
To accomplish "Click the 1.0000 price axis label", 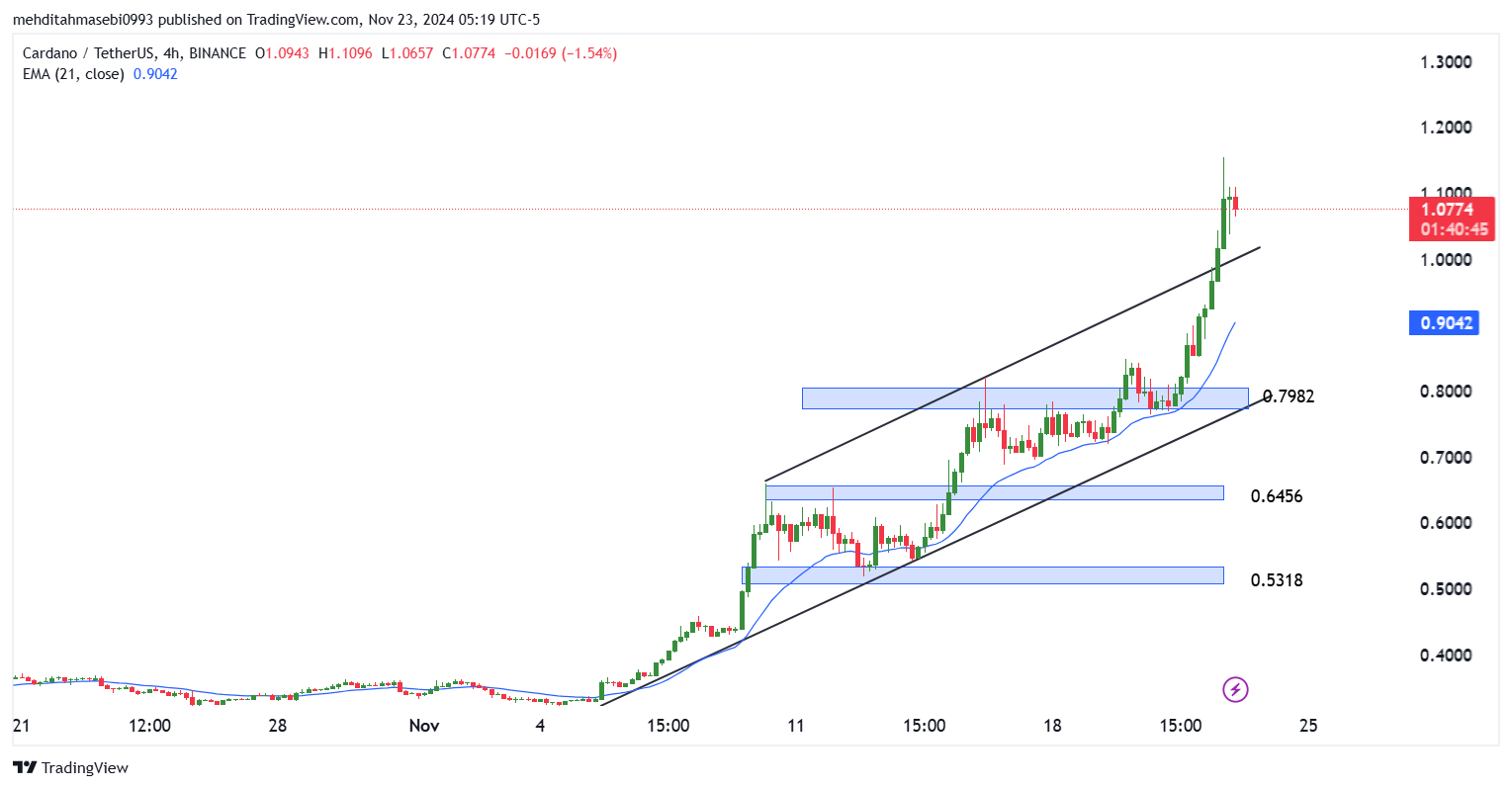I will coord(1446,260).
